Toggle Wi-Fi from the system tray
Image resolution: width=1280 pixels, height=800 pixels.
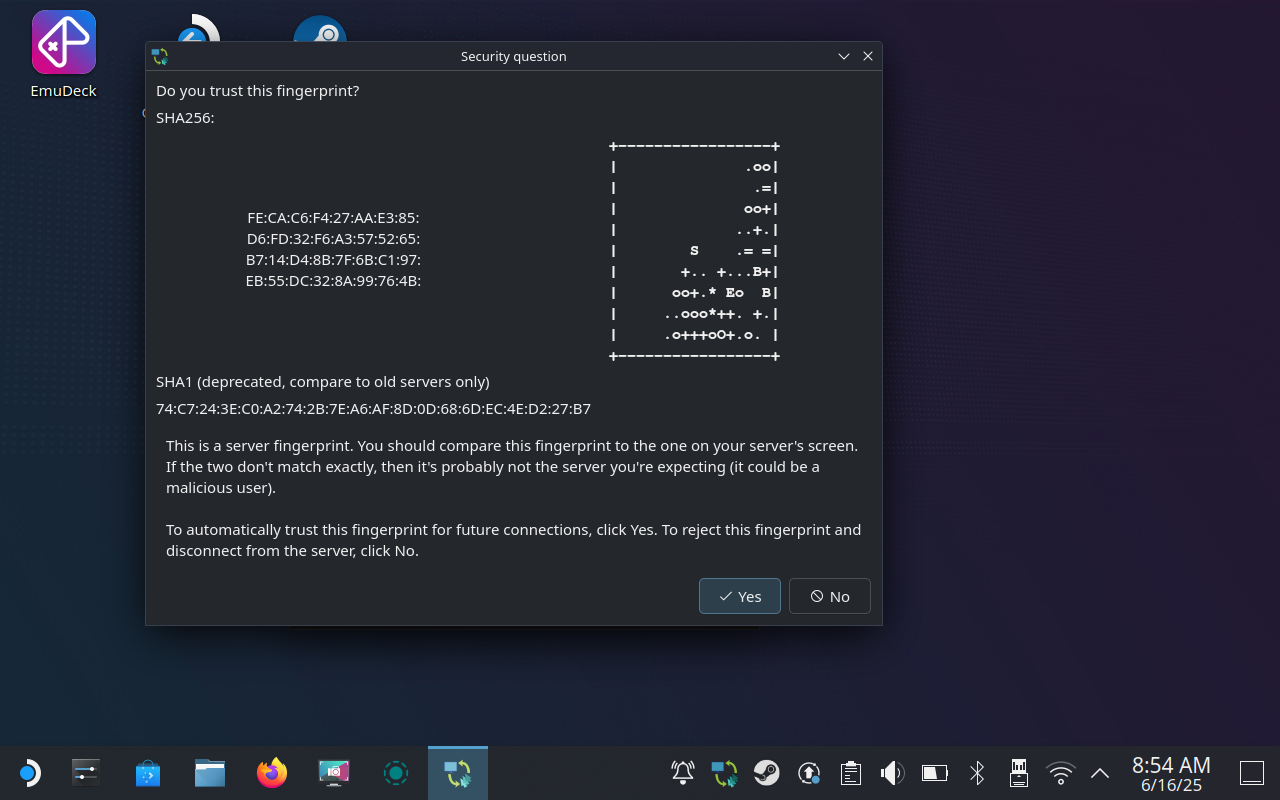point(1060,772)
